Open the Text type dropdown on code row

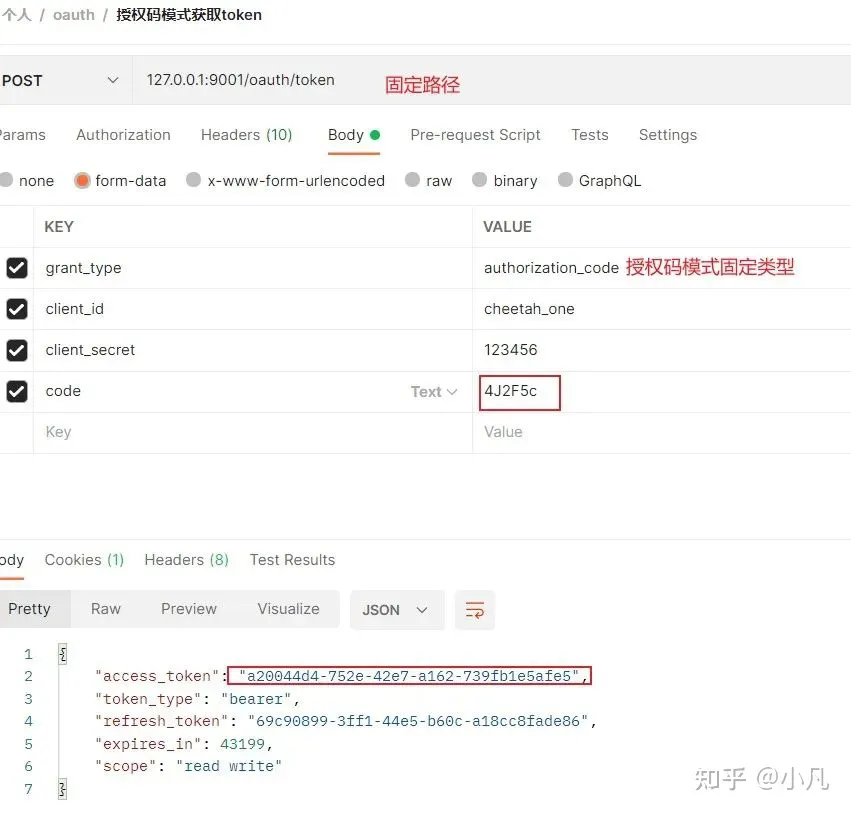434,391
